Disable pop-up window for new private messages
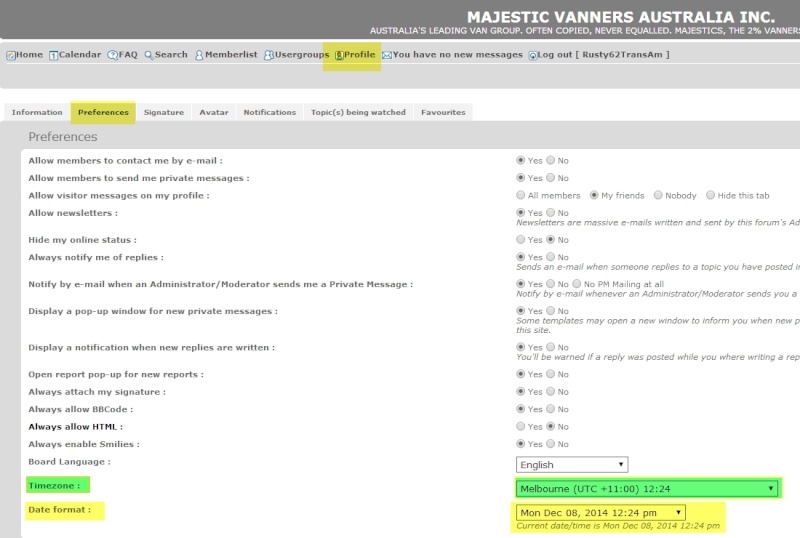Image resolution: width=800 pixels, height=538 pixels. (551, 310)
